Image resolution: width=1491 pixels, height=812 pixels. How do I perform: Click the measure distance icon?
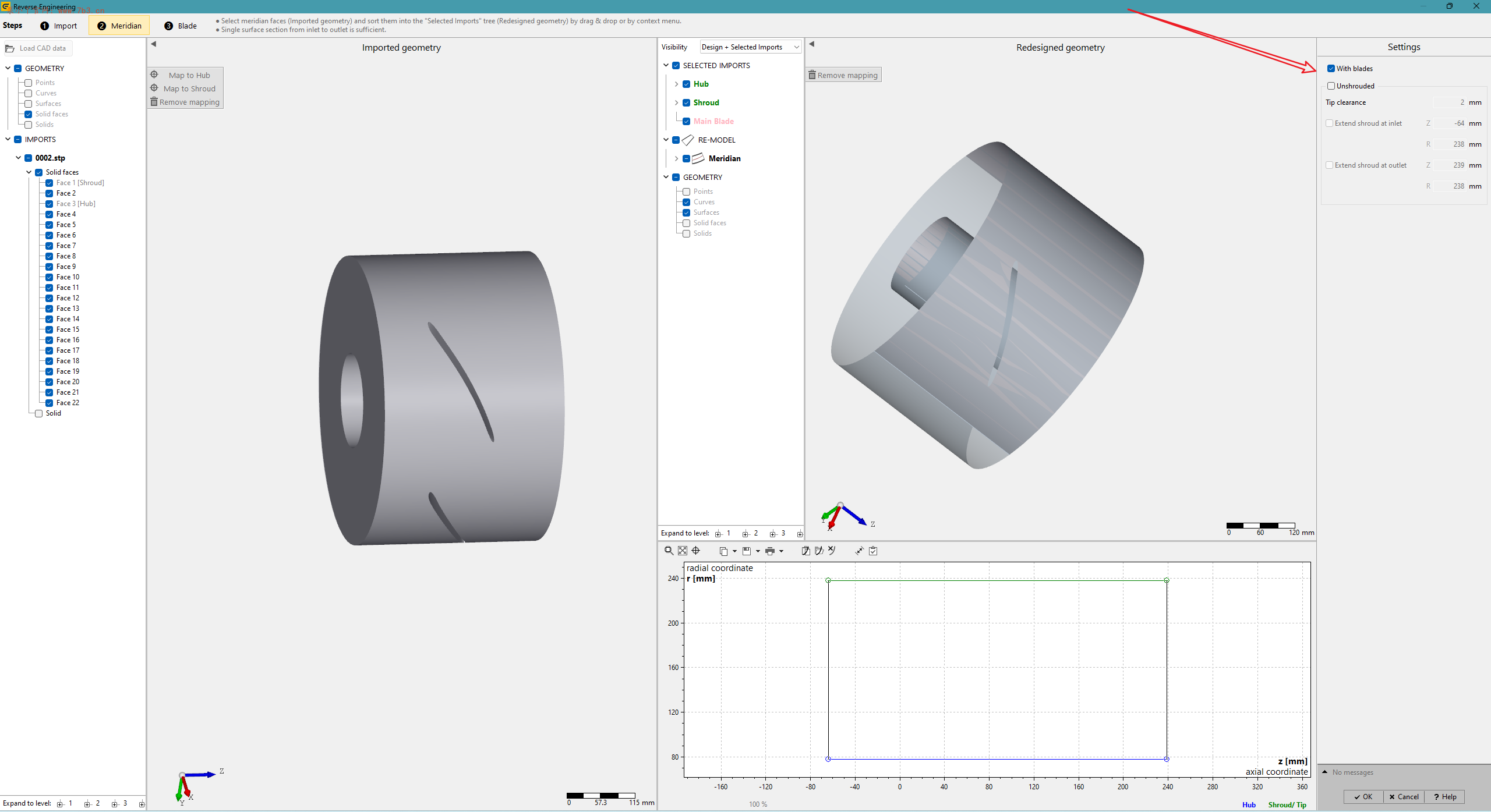(859, 551)
